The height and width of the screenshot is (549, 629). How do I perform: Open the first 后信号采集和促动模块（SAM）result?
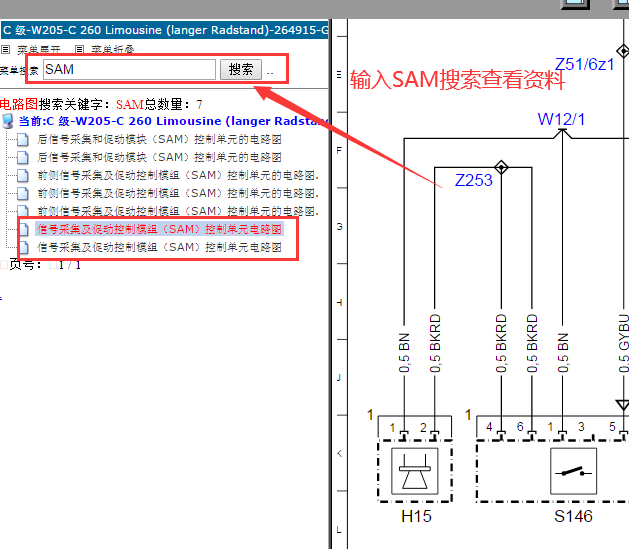tap(159, 139)
